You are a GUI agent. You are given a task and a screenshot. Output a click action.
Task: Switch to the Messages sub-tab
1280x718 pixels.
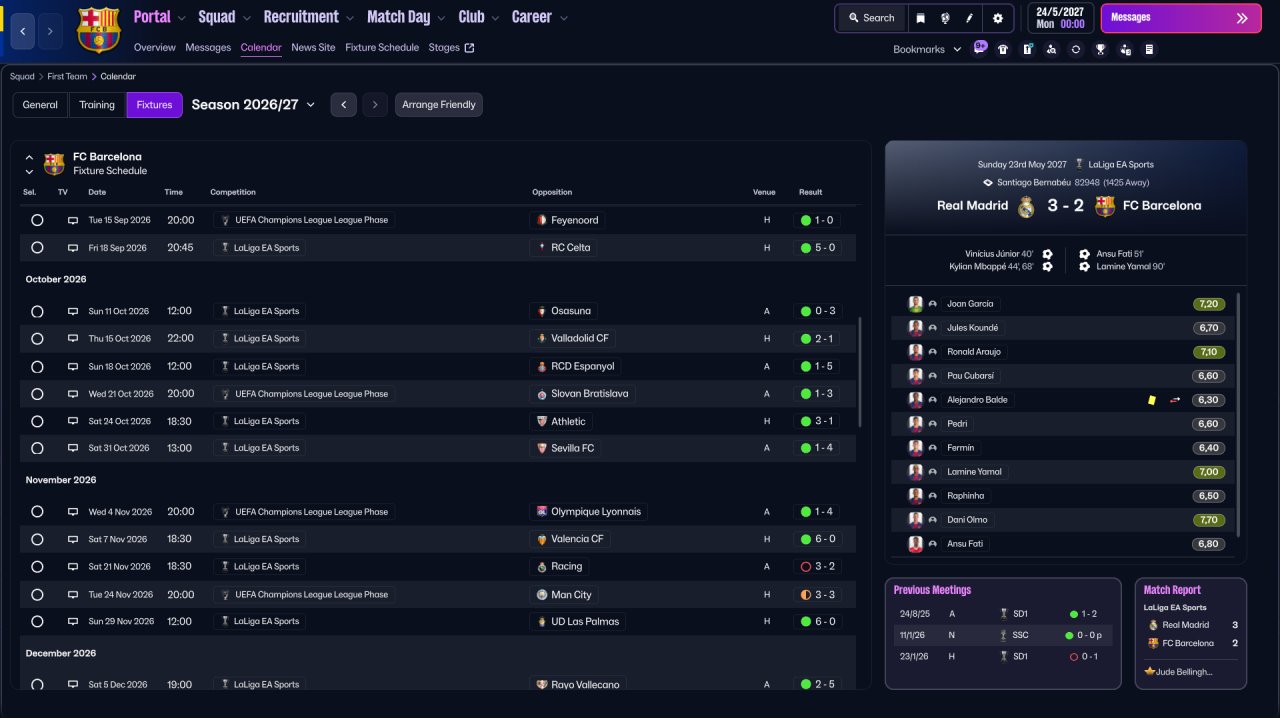(208, 48)
